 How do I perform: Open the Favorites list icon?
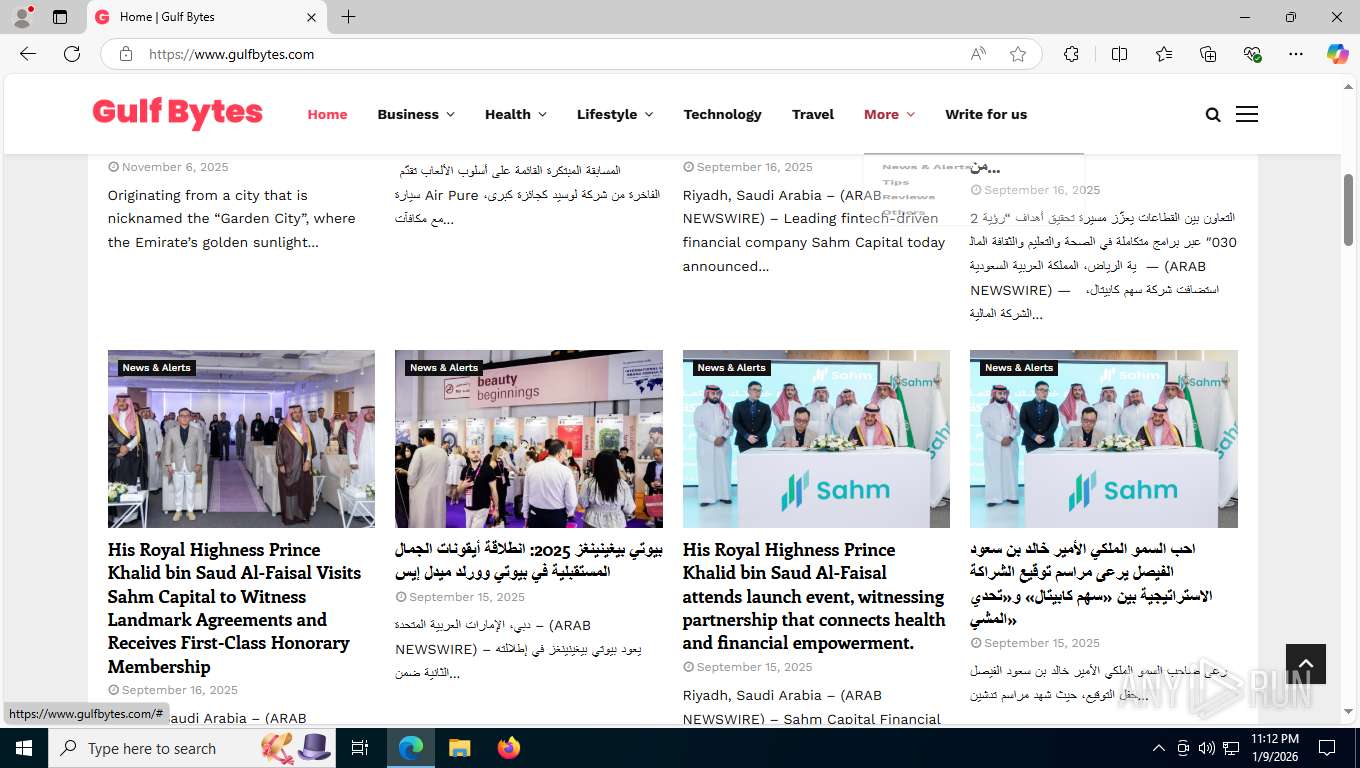pos(1164,54)
